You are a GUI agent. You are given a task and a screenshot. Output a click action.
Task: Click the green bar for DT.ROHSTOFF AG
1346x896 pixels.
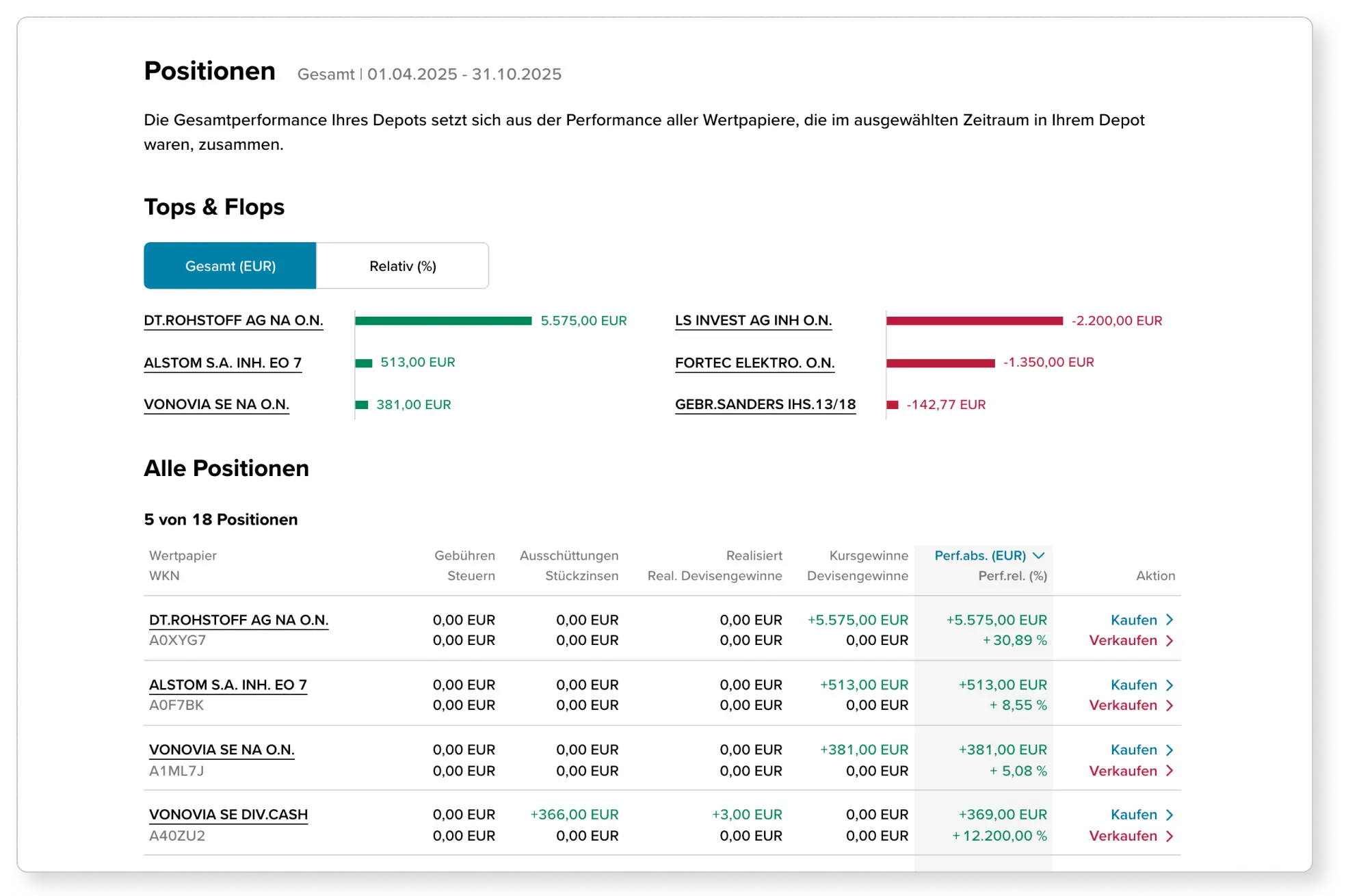(x=445, y=319)
